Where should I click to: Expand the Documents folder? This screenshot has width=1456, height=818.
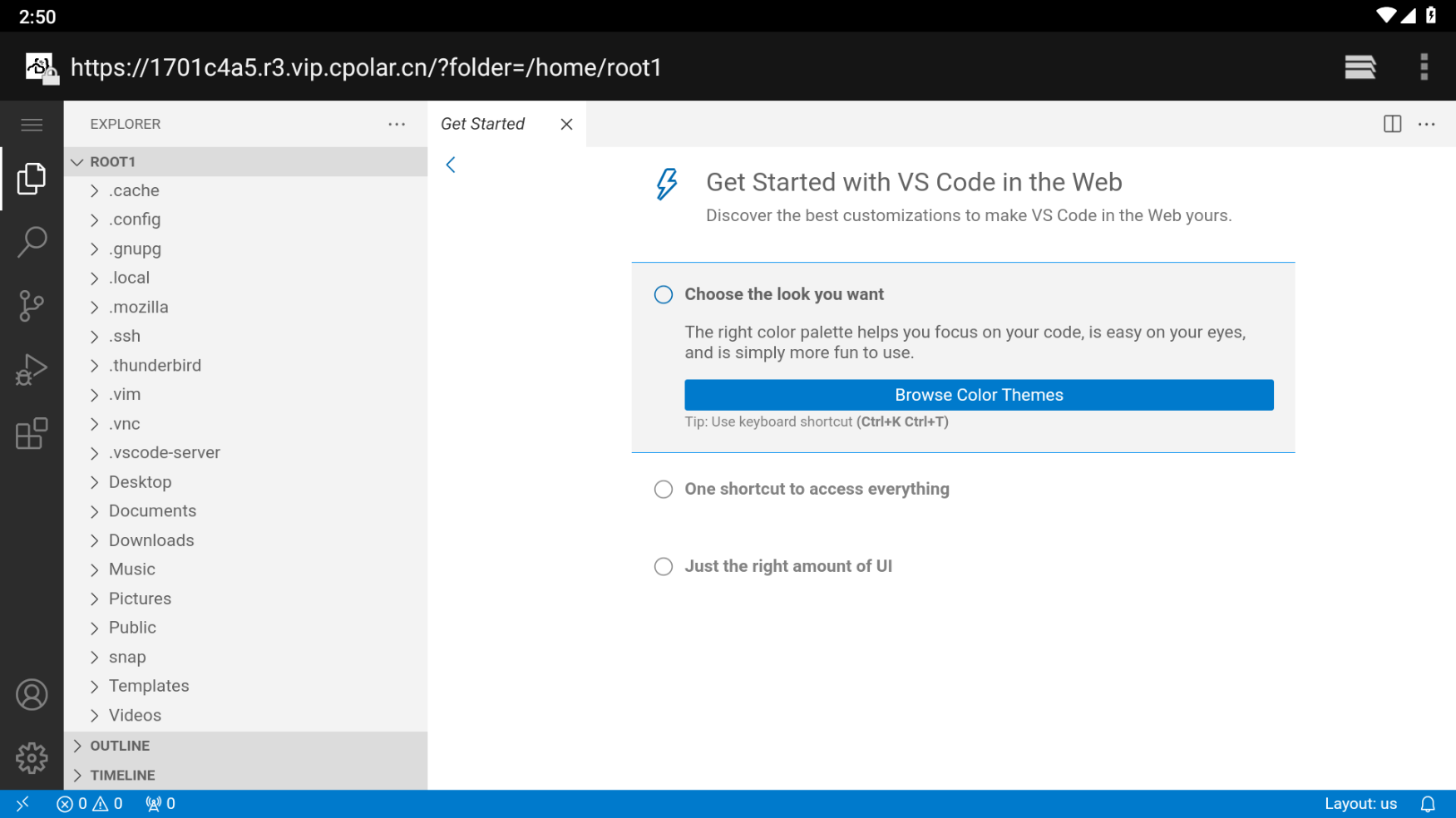tap(152, 511)
